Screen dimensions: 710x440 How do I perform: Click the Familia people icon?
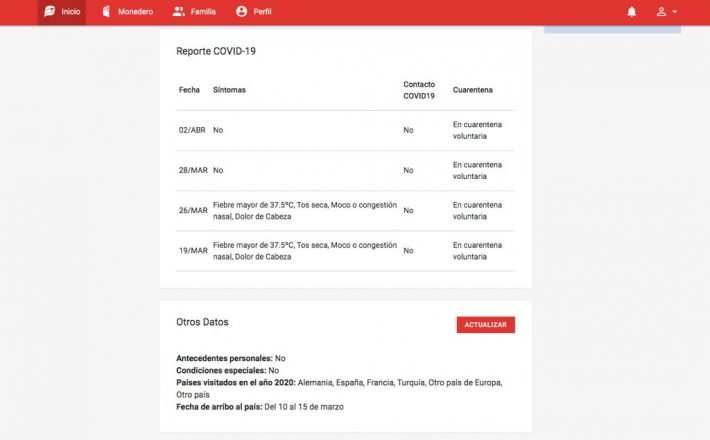coord(178,11)
